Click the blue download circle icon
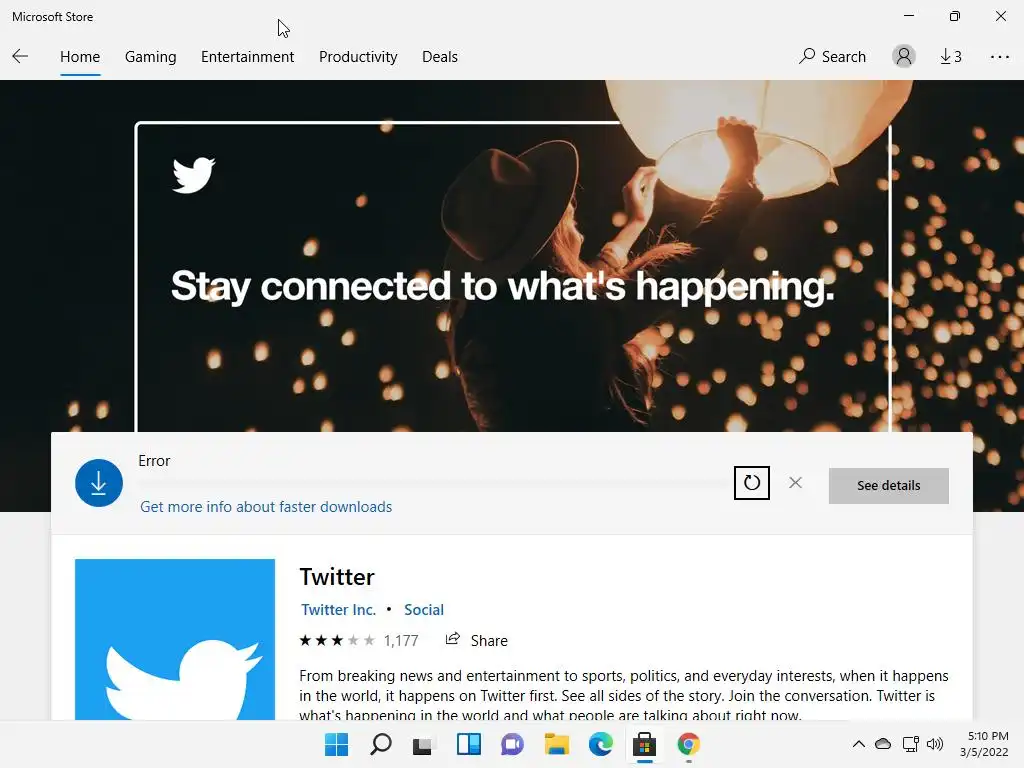The image size is (1024, 768). coord(99,483)
